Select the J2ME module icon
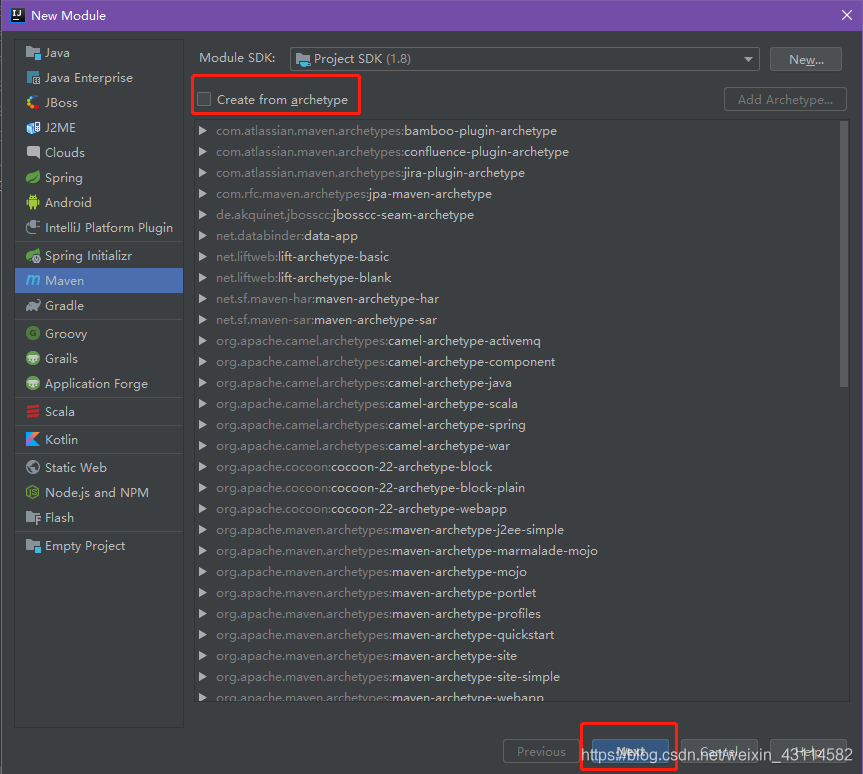The image size is (863, 774). (33, 128)
